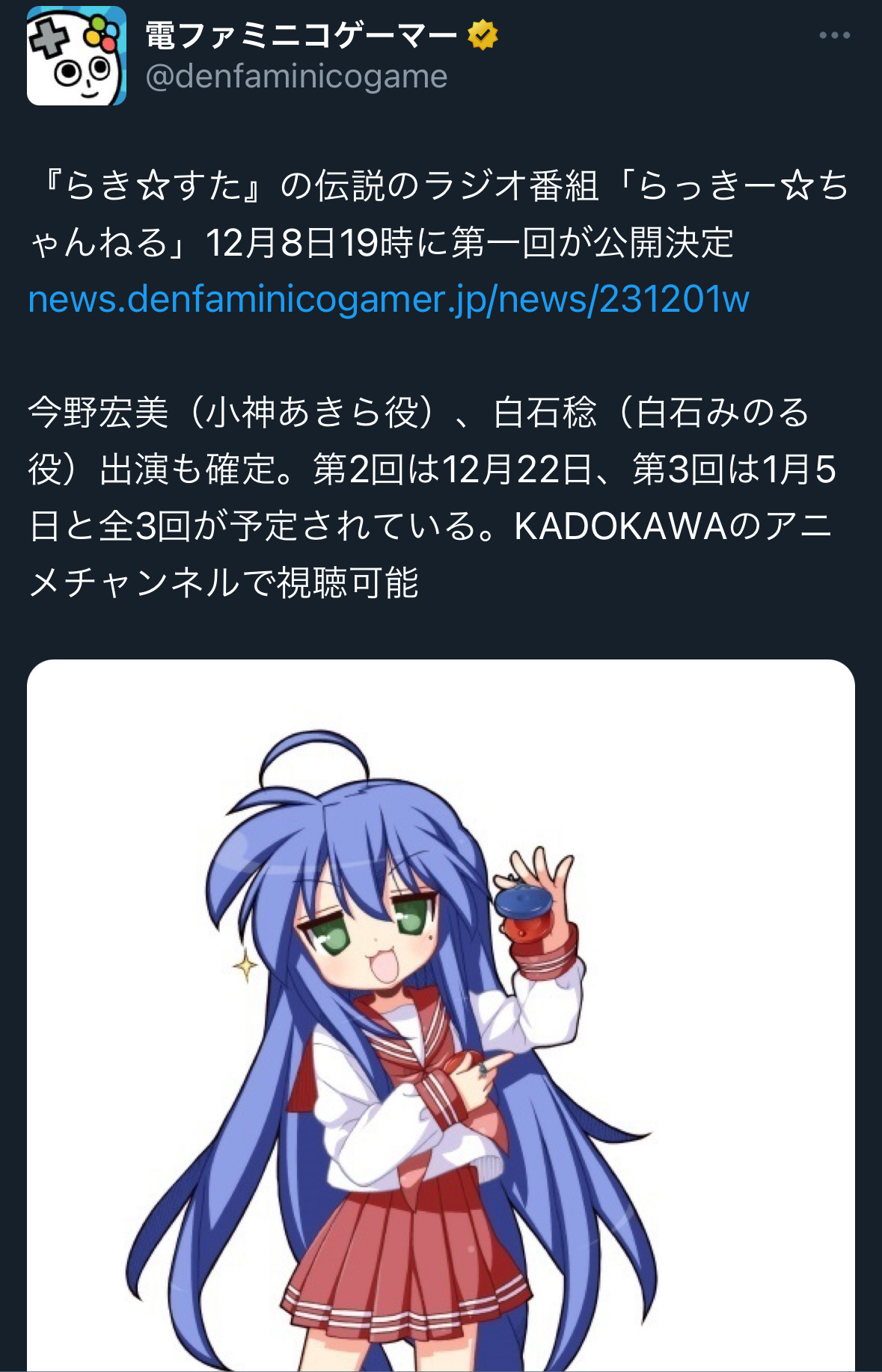Open the news.denfaminicogamer.jp article link
The height and width of the screenshot is (1372, 882).
click(388, 299)
